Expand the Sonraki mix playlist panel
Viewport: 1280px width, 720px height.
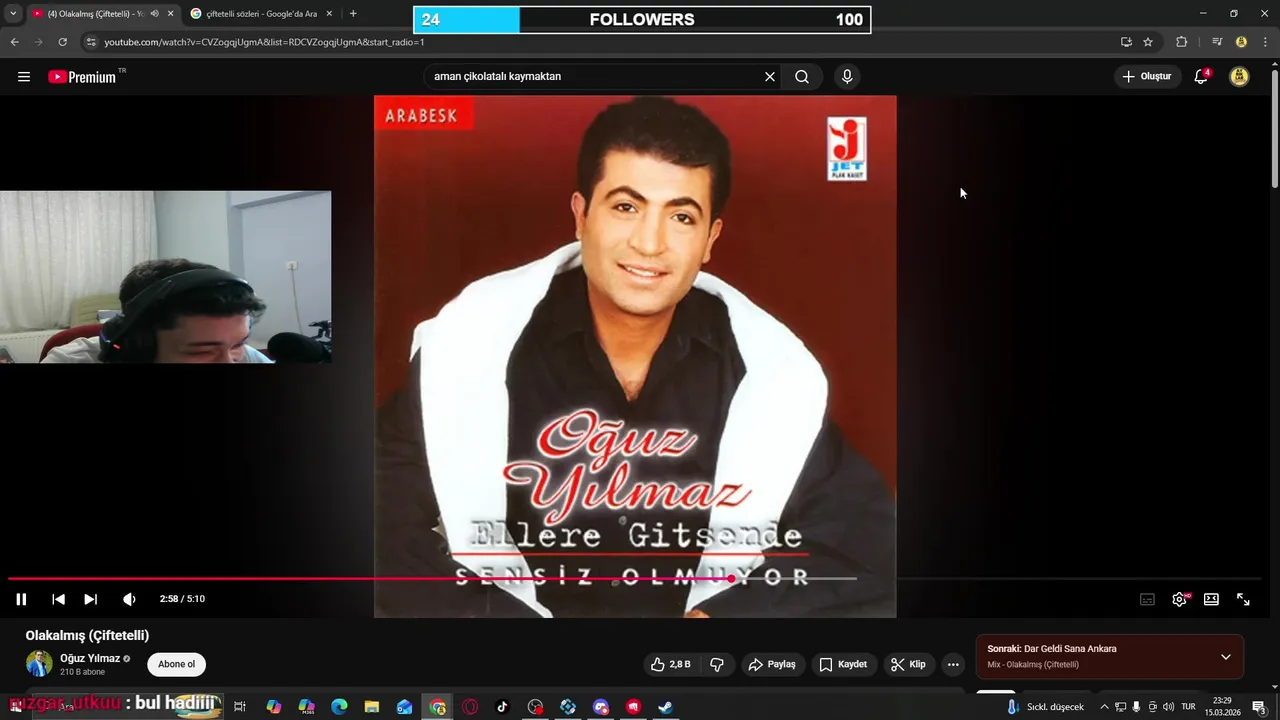(1226, 657)
